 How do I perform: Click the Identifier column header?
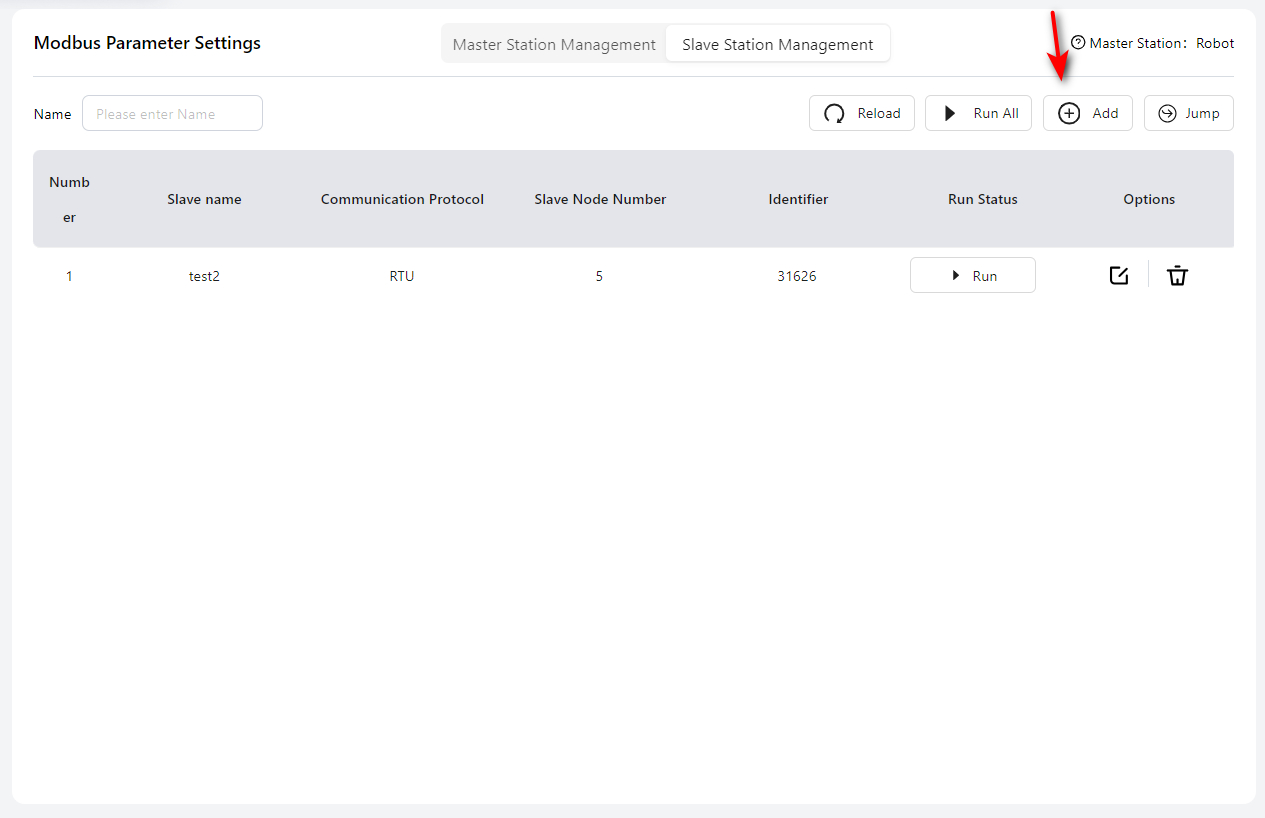(x=798, y=199)
